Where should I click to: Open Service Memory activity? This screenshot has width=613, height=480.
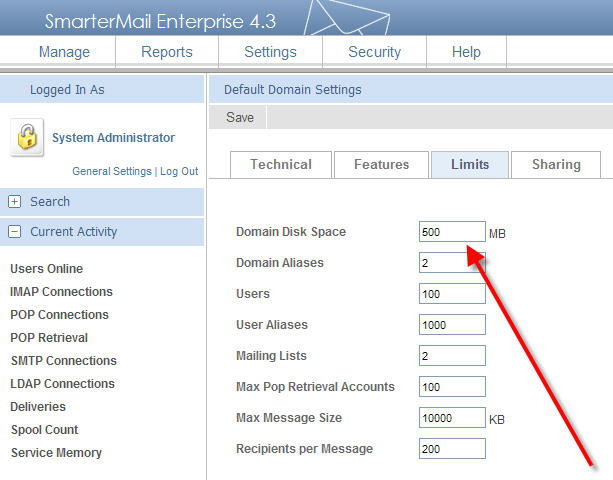[56, 453]
